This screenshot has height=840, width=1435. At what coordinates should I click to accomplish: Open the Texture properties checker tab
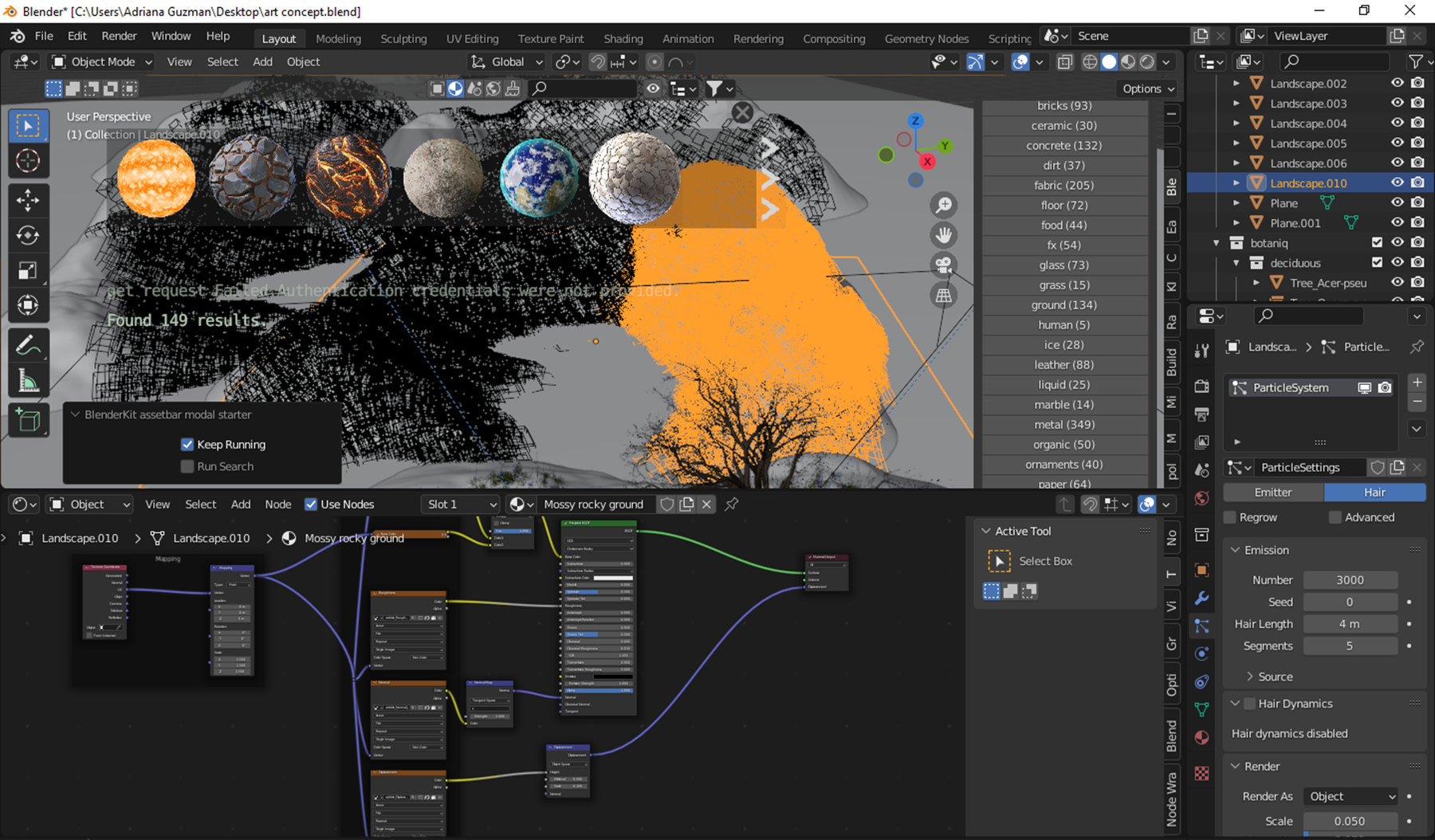(1201, 773)
